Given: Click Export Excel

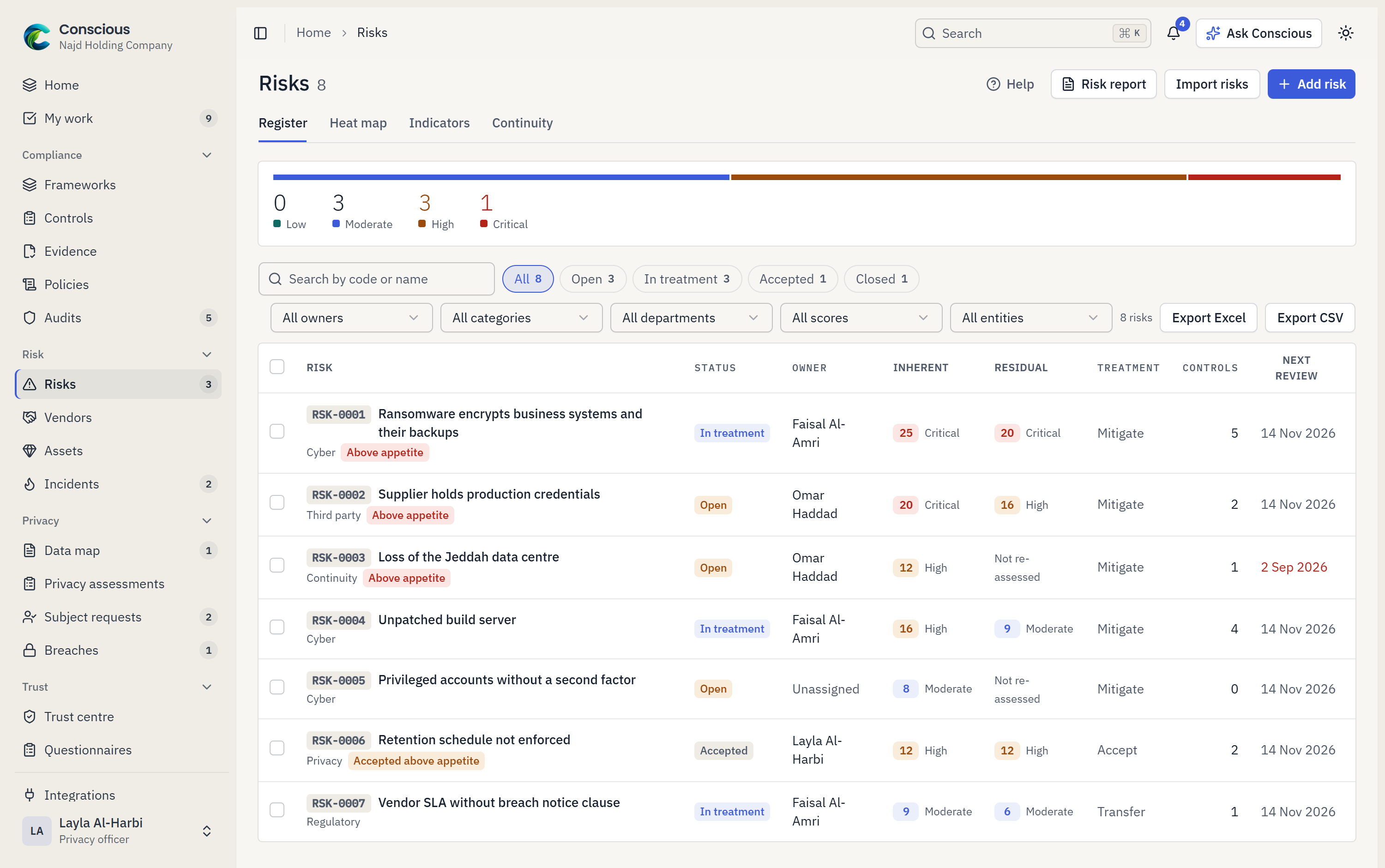Looking at the screenshot, I should [x=1208, y=318].
